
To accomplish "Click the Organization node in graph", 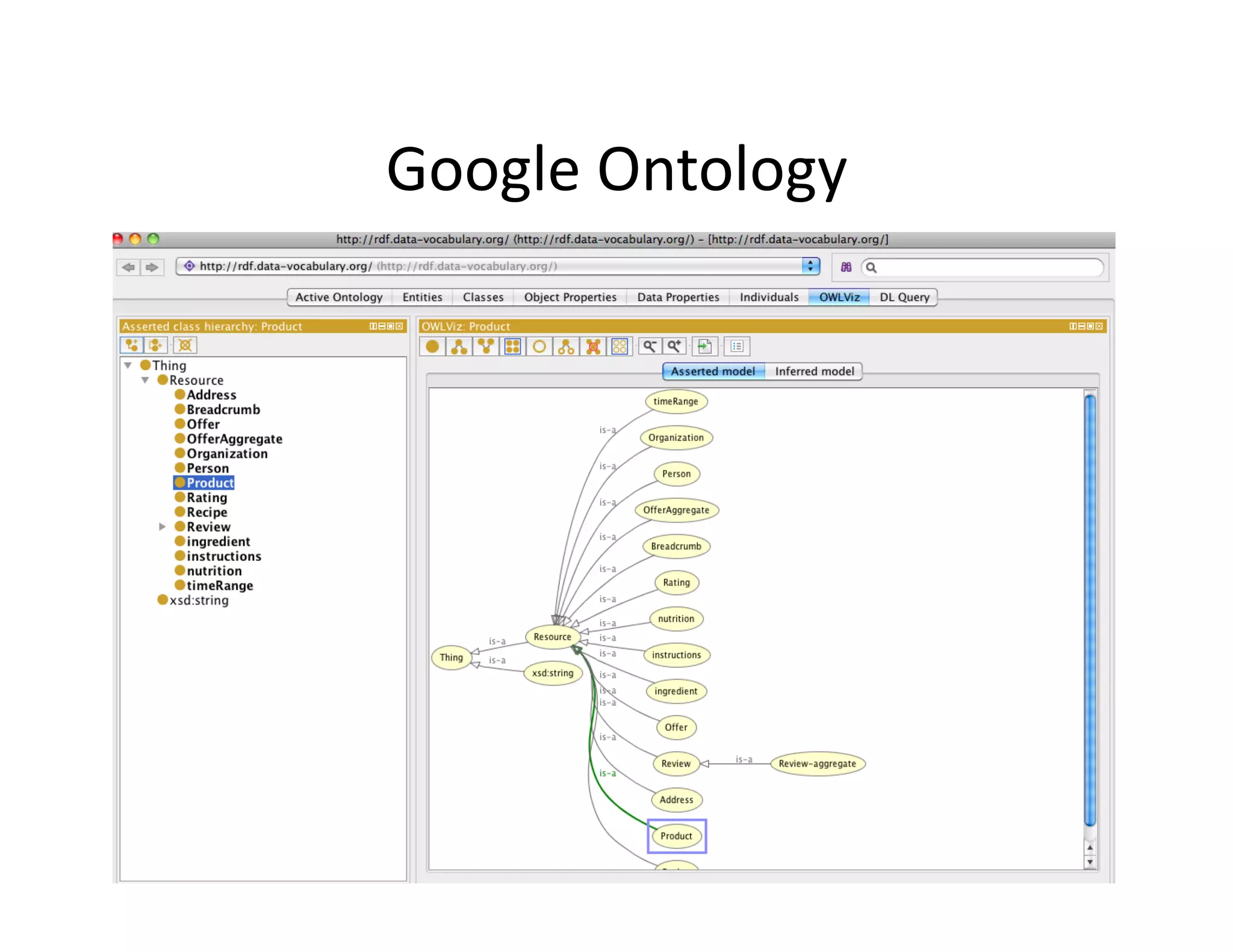I will tap(676, 437).
